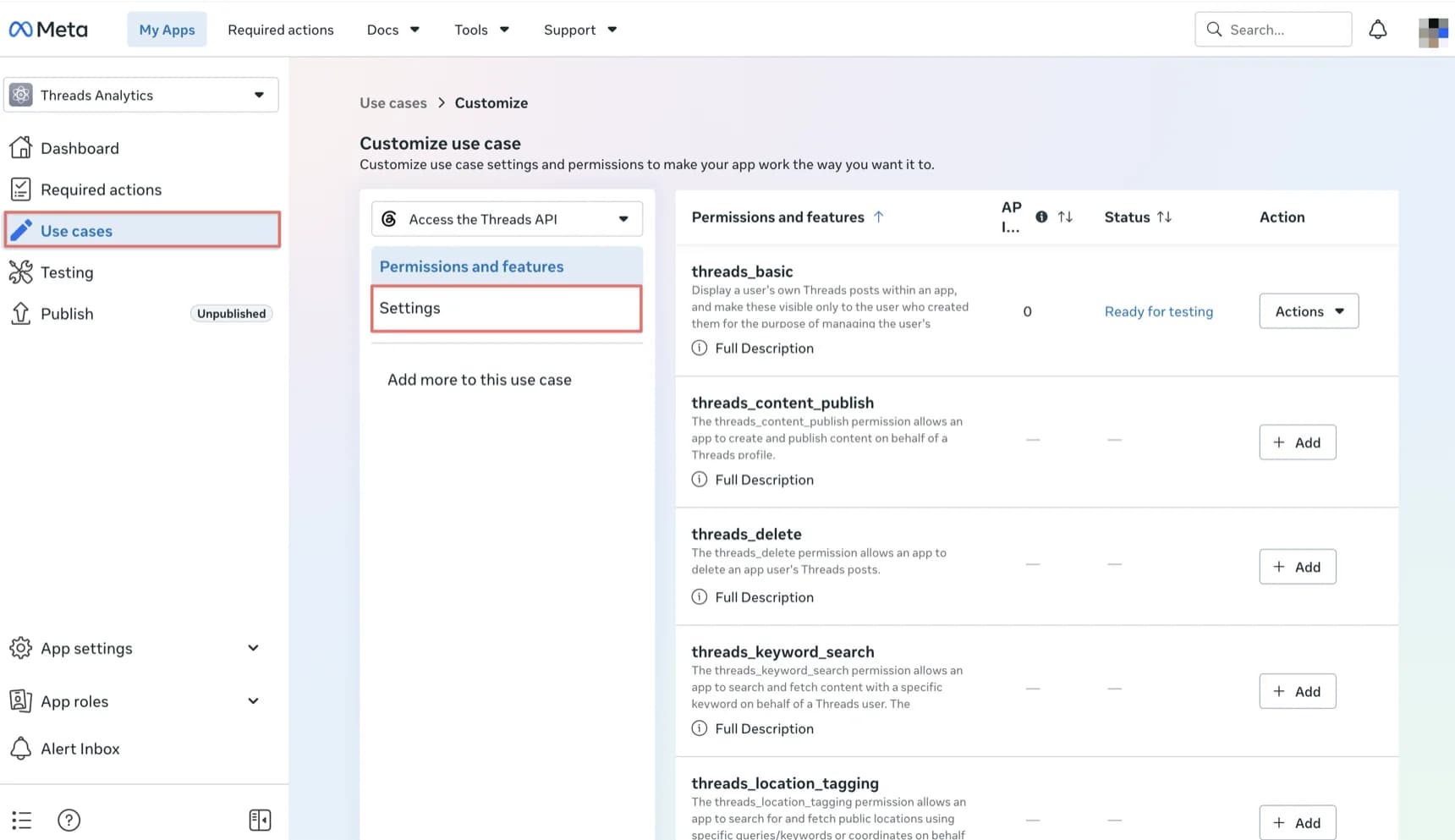Click Ready for testing status
The image size is (1455, 840).
coord(1159,311)
